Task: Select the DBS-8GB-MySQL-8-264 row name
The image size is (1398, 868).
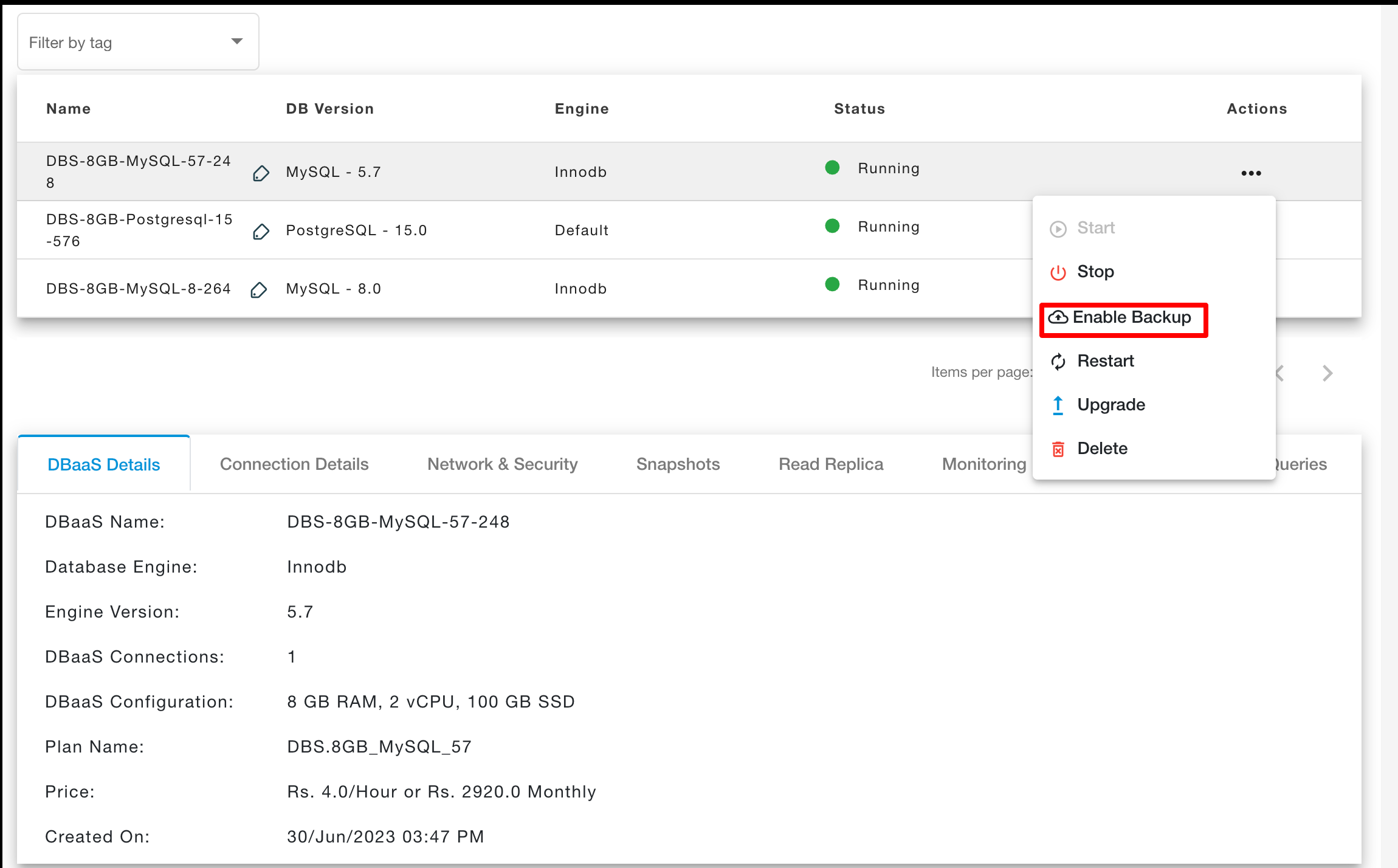Action: click(139, 289)
